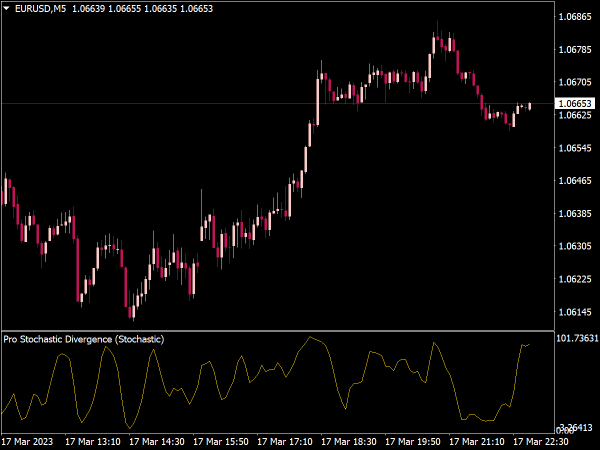This screenshot has width=600, height=450.
Task: Click the 1.06465 price scale label
Action: point(575,180)
